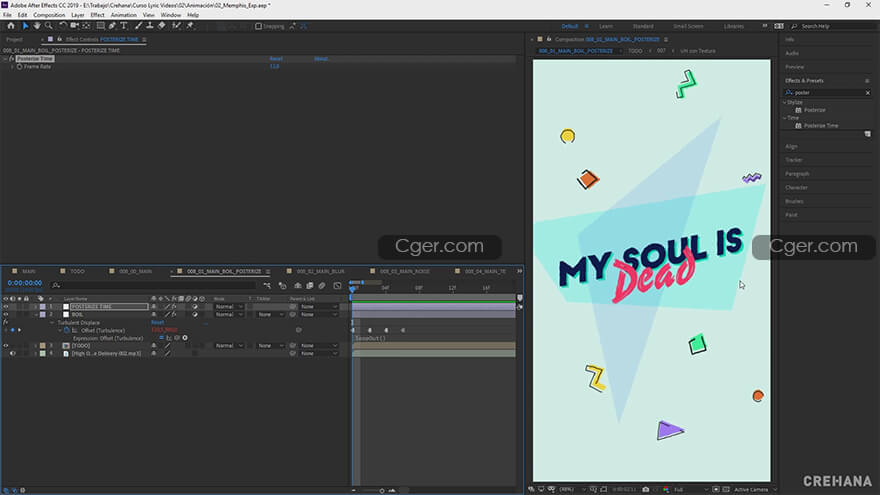Collapse the Stylize effects category
This screenshot has height=495, width=880.
[785, 102]
